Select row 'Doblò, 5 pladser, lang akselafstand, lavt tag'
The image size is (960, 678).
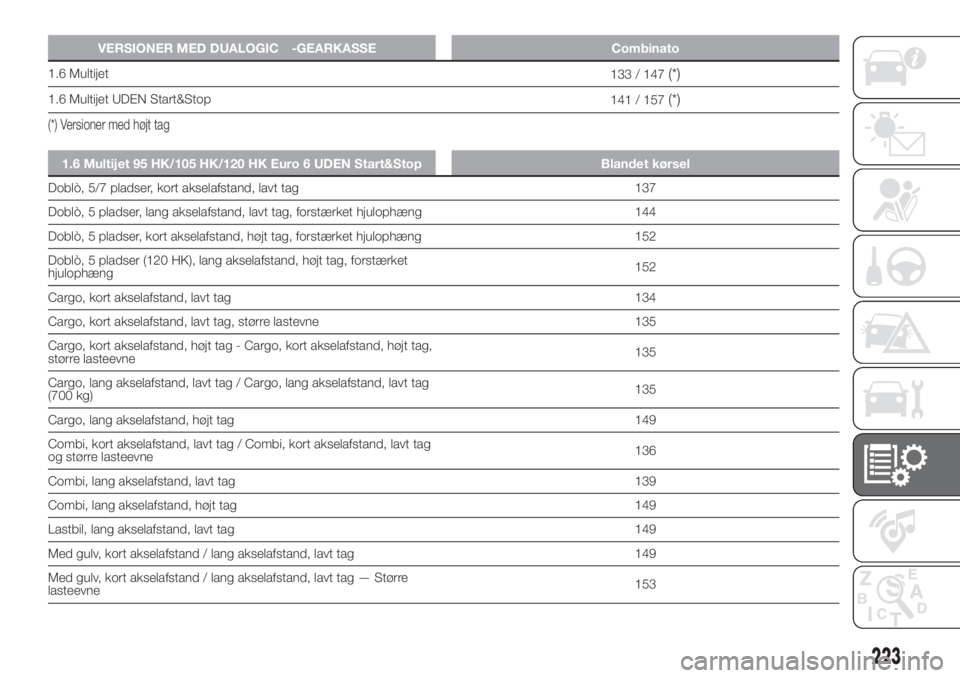443,212
